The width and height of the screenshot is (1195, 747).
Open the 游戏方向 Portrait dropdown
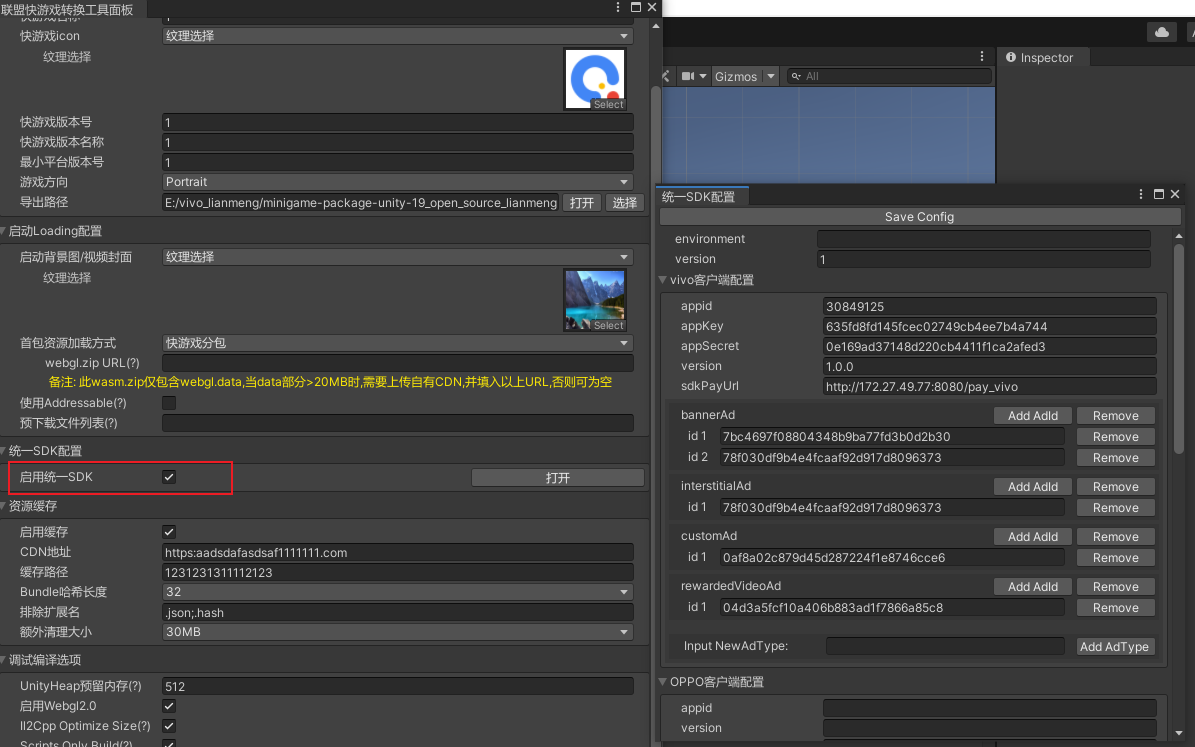(x=397, y=182)
